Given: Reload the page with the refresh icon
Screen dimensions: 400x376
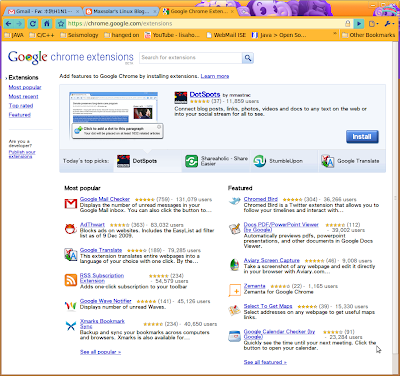Looking at the screenshot, I should [x=33, y=24].
